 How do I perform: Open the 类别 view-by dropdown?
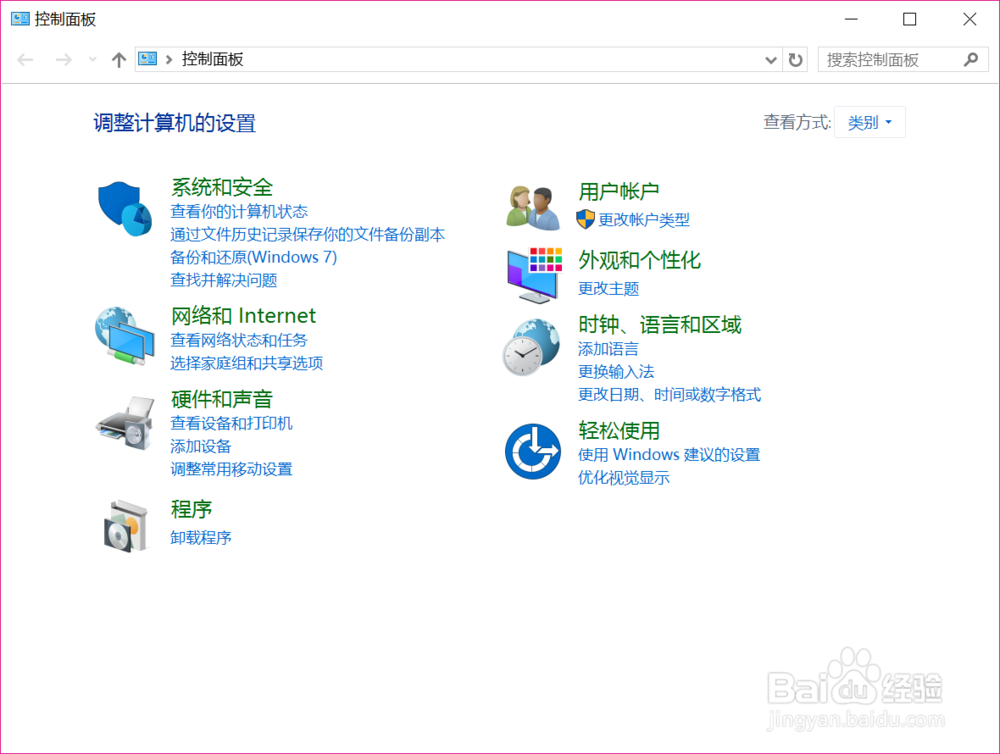pyautogui.click(x=869, y=122)
